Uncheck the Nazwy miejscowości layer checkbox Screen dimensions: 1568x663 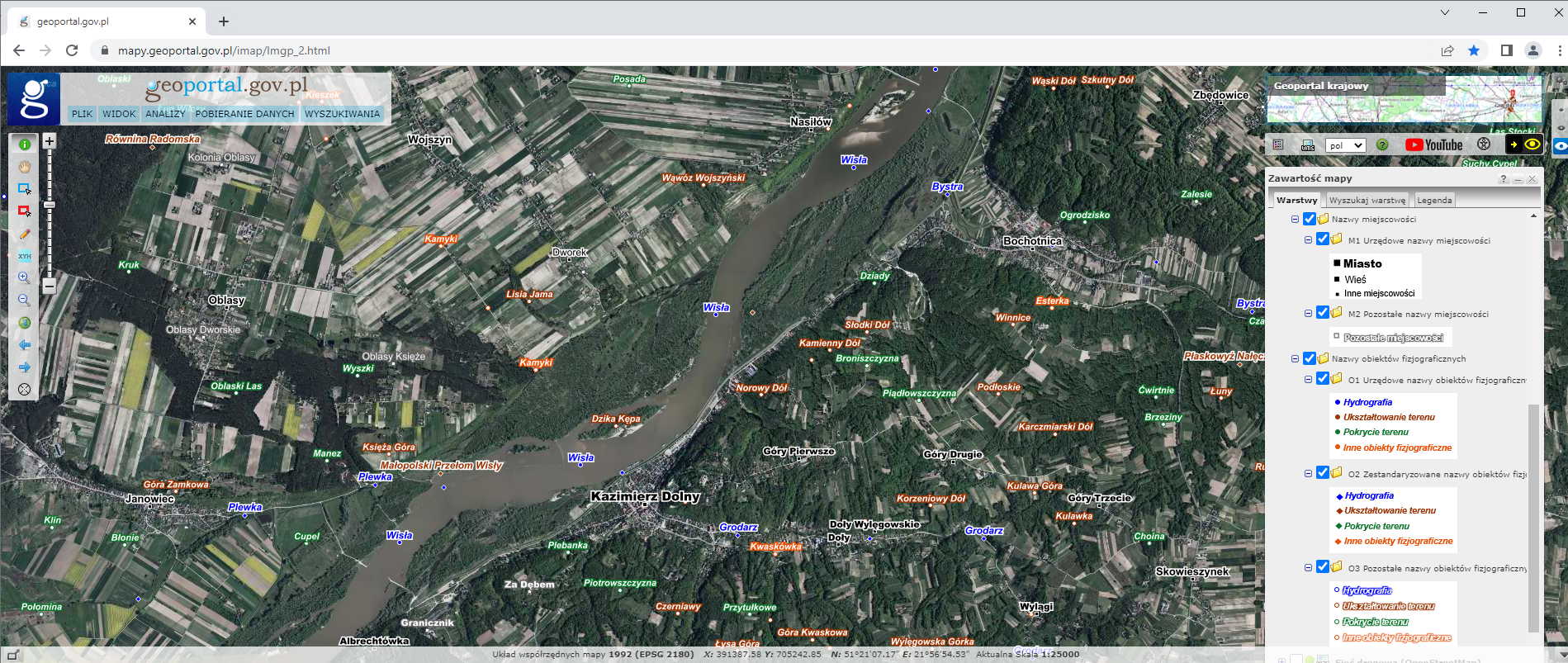tap(1309, 220)
